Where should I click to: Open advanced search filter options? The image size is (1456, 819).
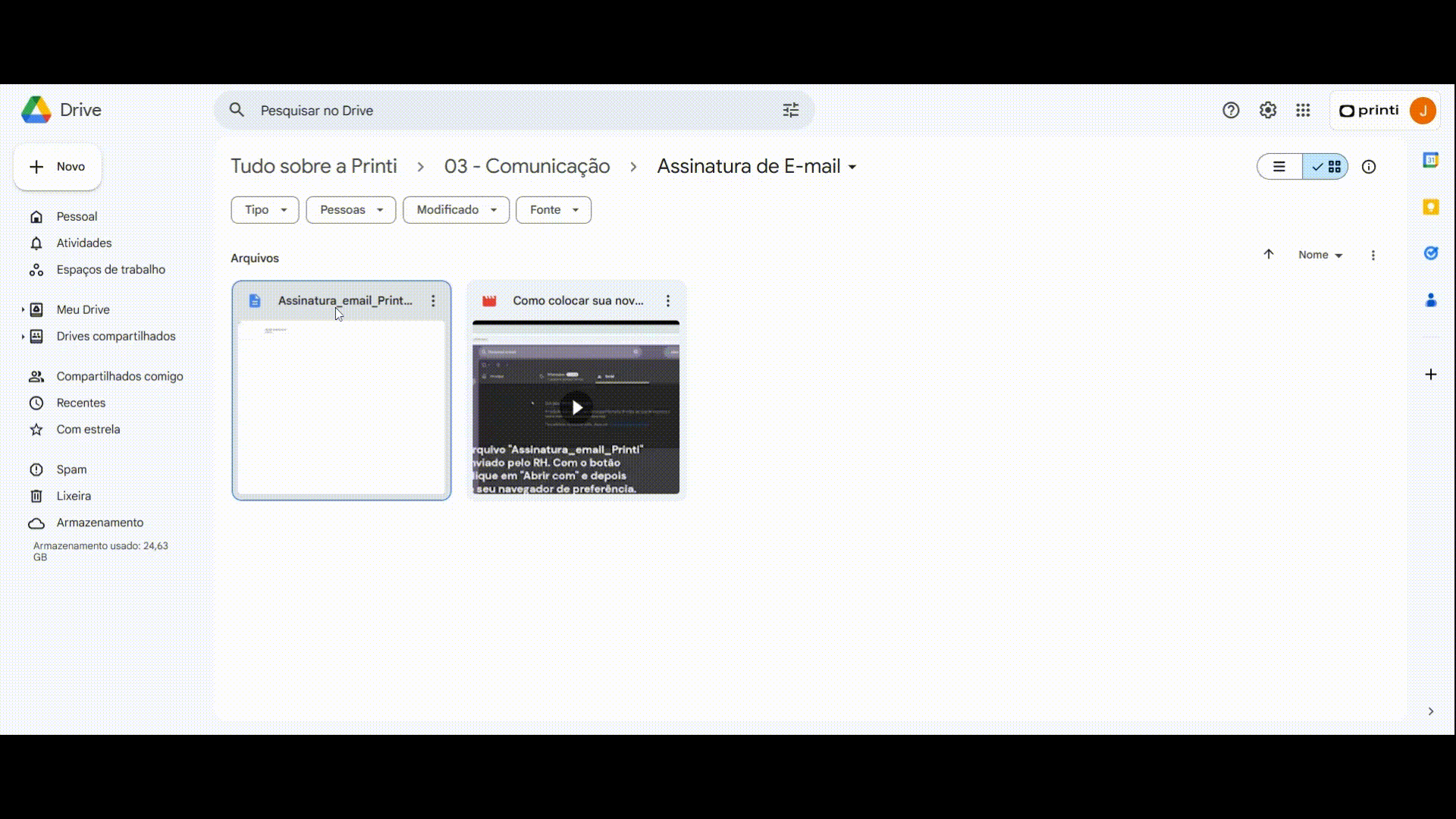[791, 111]
